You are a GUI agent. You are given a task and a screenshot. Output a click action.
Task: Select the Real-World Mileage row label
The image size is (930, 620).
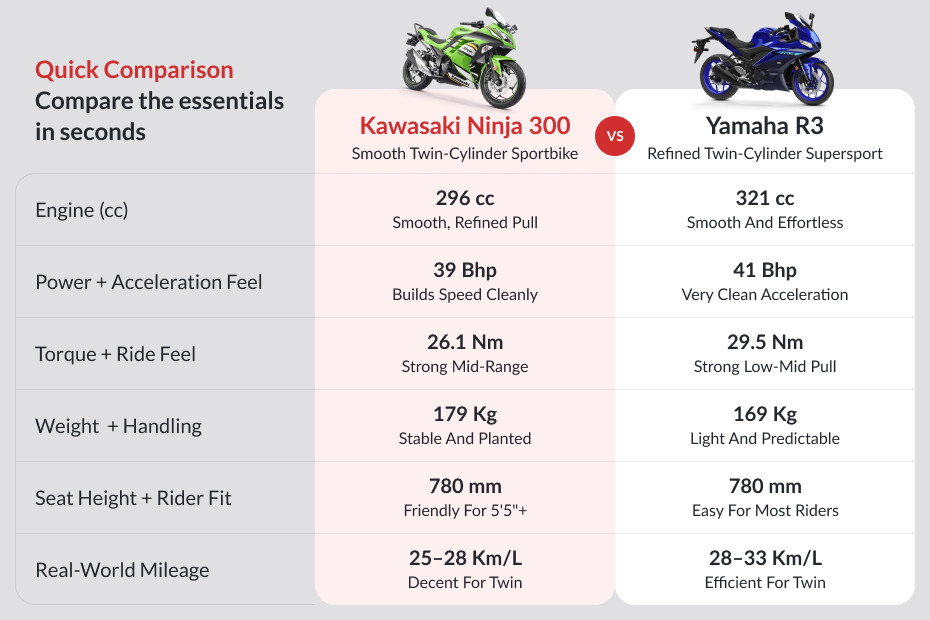coord(122,570)
